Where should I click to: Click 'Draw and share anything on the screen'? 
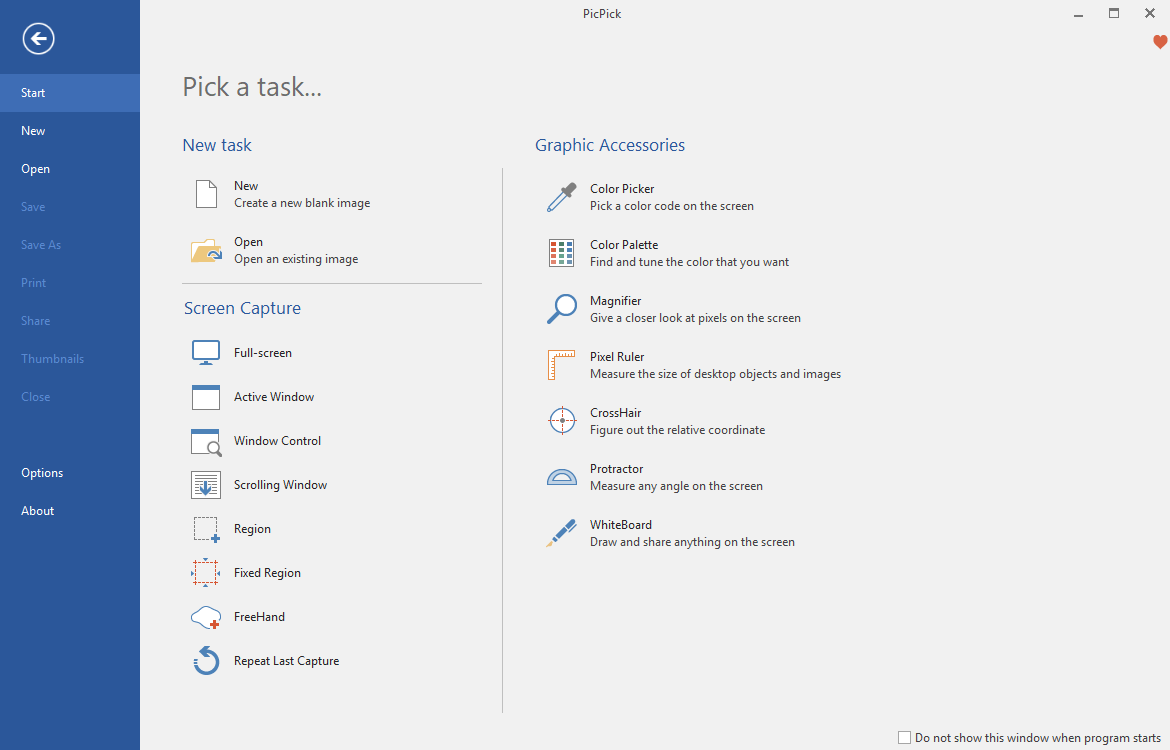(692, 542)
